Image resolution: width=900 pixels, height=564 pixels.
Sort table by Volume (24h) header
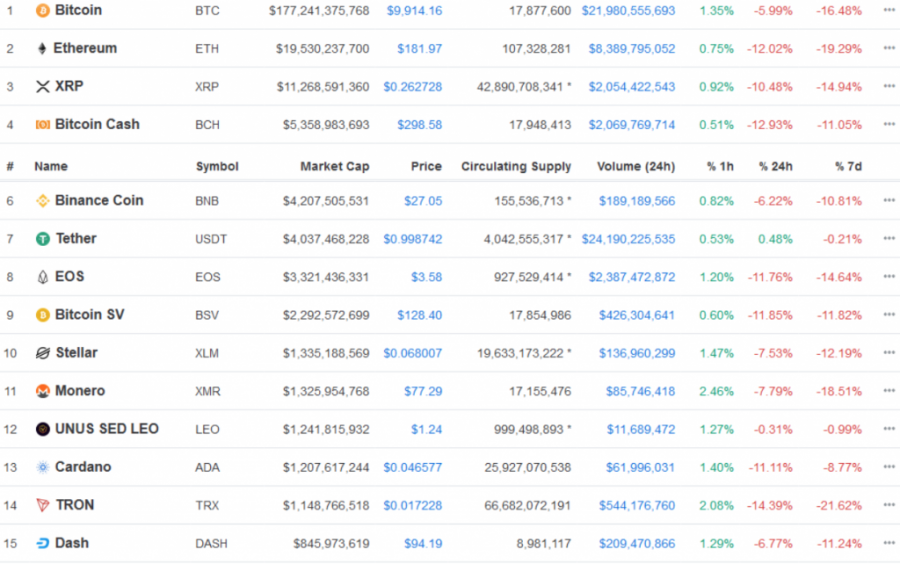(636, 166)
